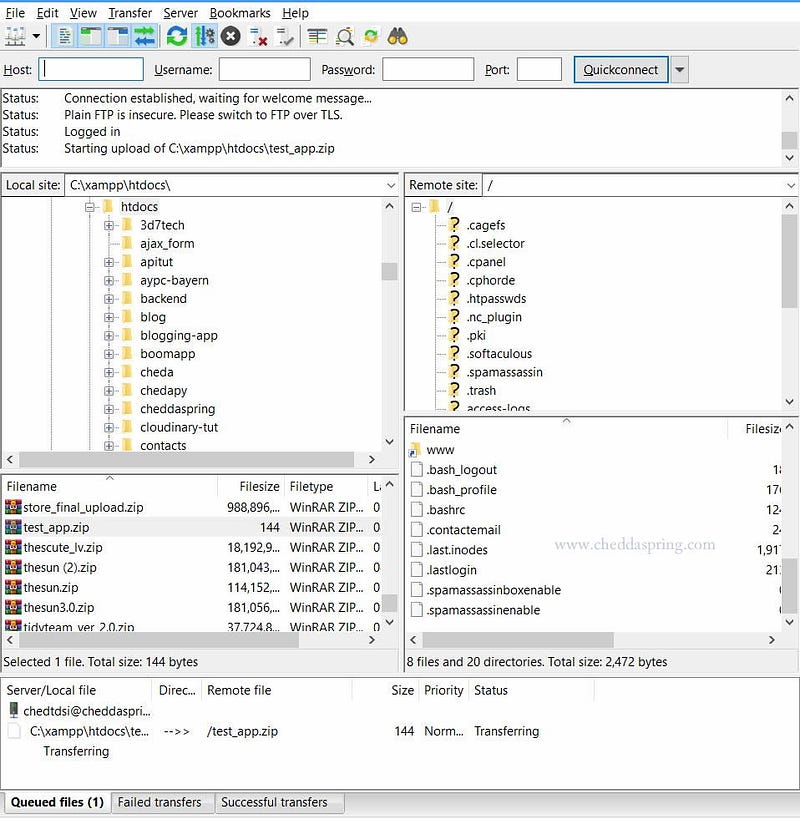800x818 pixels.
Task: Select the .cpanel remote directory
Action: 486,262
